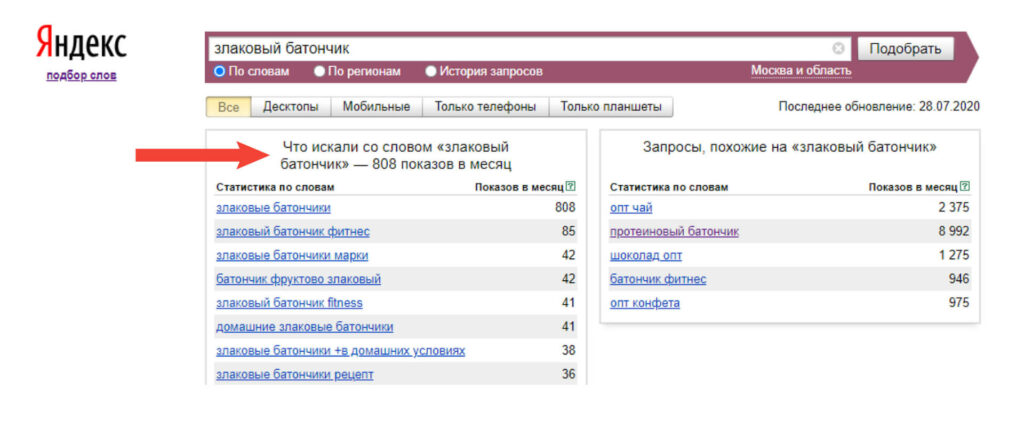Select the 'По словам' radio button
This screenshot has width=1024, height=427.
(x=220, y=71)
